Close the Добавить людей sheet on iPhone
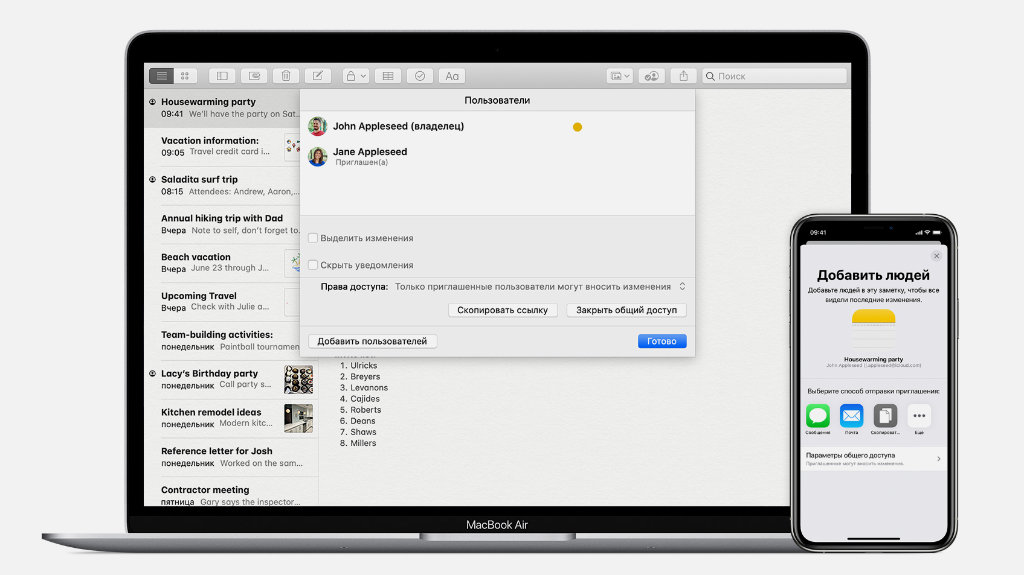The height and width of the screenshot is (575, 1024). (936, 256)
